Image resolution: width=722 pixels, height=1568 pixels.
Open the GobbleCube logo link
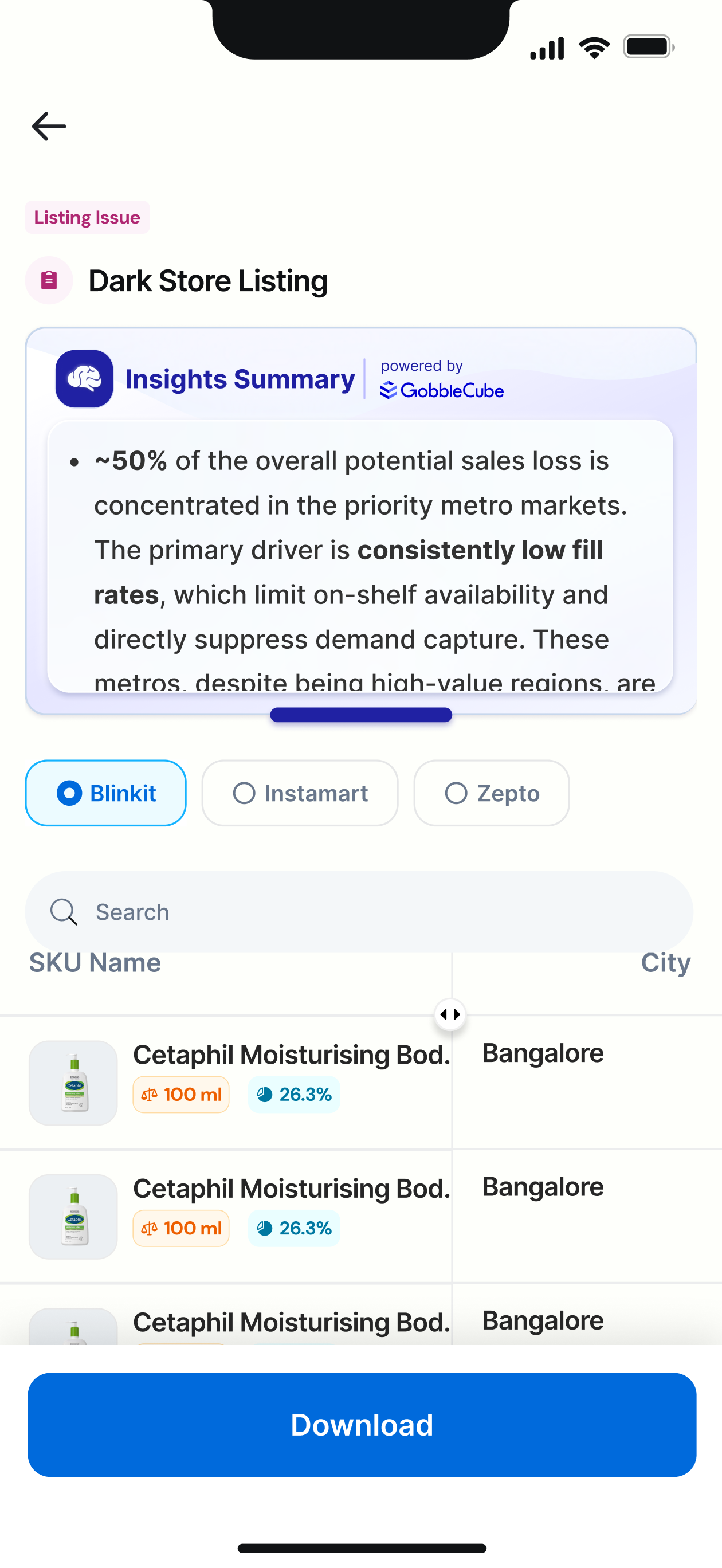(442, 390)
